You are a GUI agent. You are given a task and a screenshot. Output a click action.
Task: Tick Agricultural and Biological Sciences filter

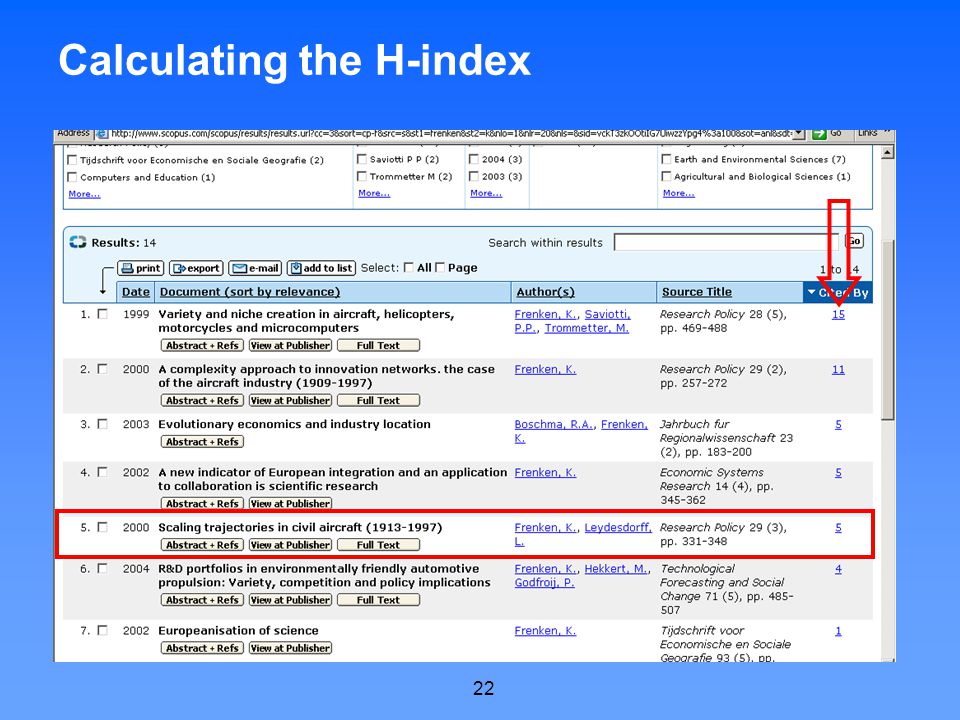(666, 176)
